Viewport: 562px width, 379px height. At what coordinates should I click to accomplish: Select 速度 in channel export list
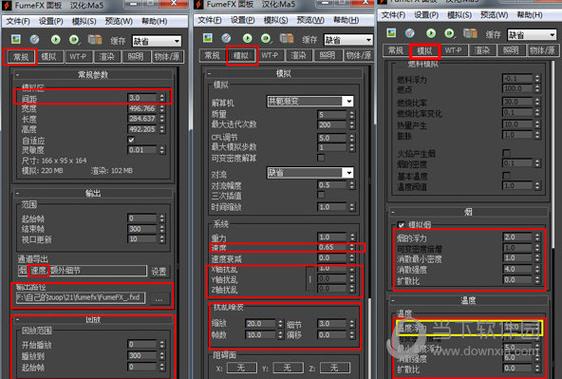click(38, 270)
